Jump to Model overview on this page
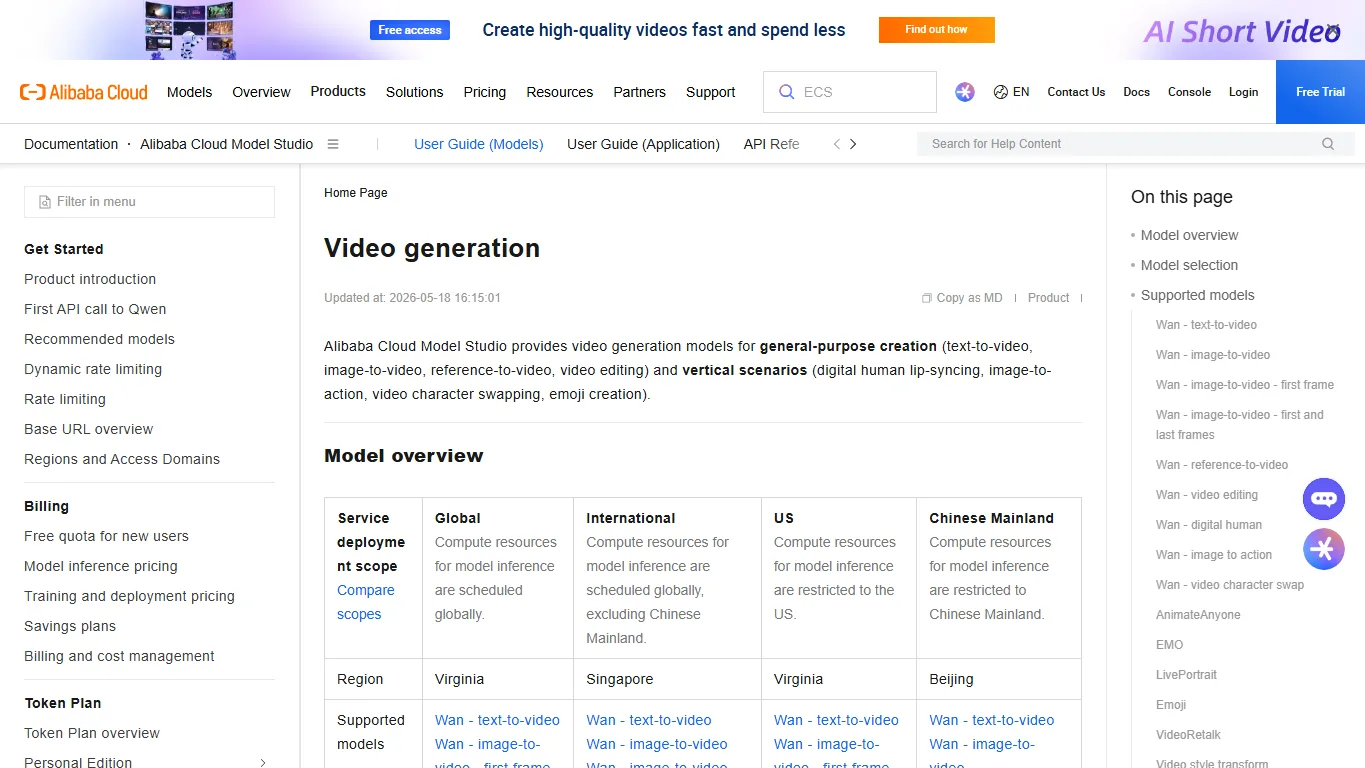 (x=1189, y=235)
